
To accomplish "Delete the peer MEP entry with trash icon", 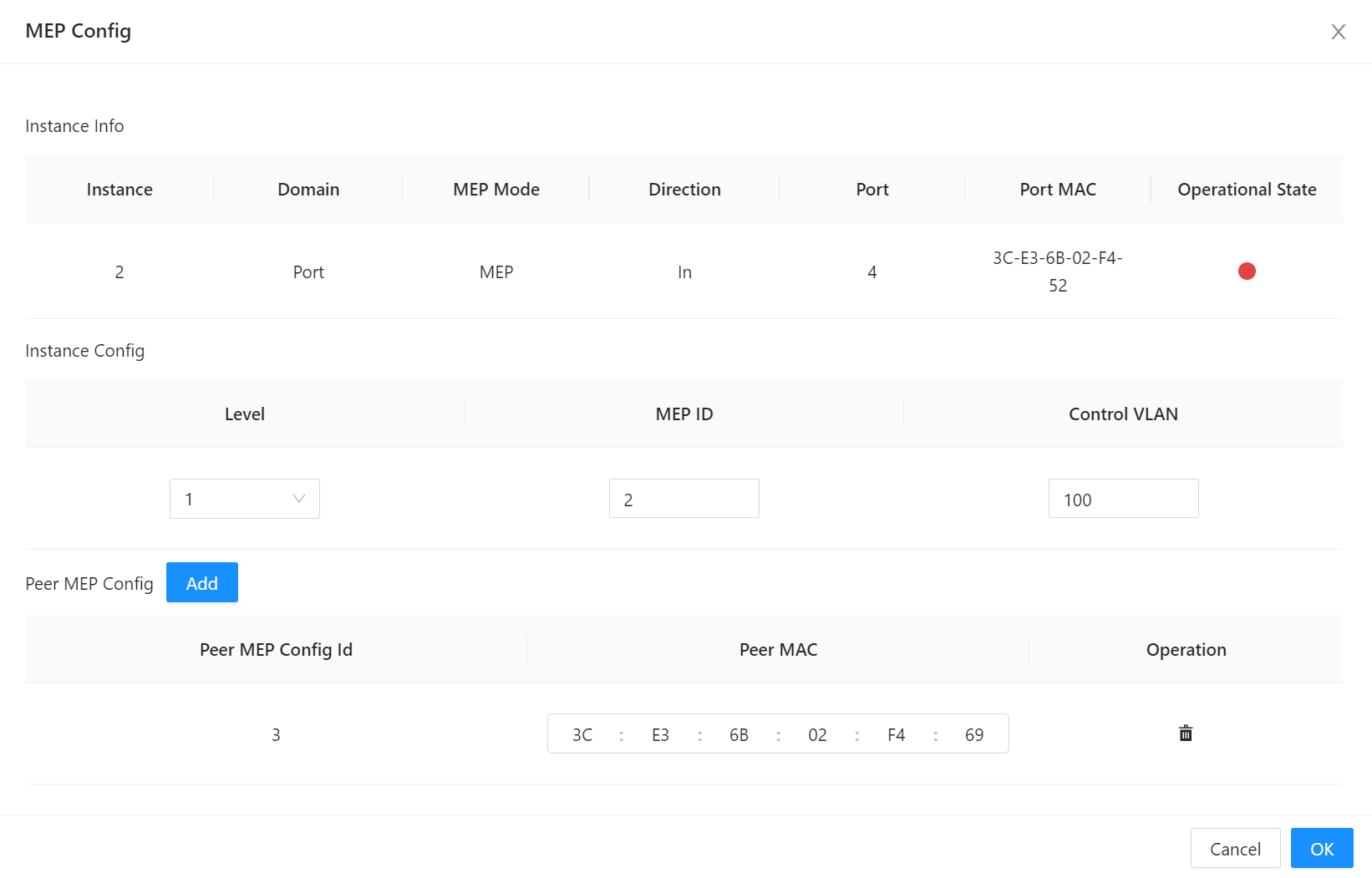I will coord(1186,733).
